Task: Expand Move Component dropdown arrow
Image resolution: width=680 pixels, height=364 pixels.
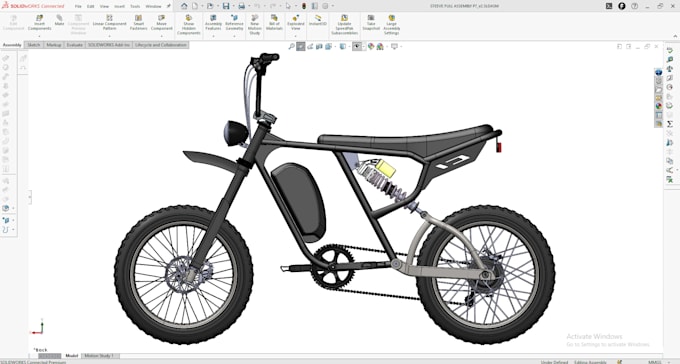Action: (161, 36)
